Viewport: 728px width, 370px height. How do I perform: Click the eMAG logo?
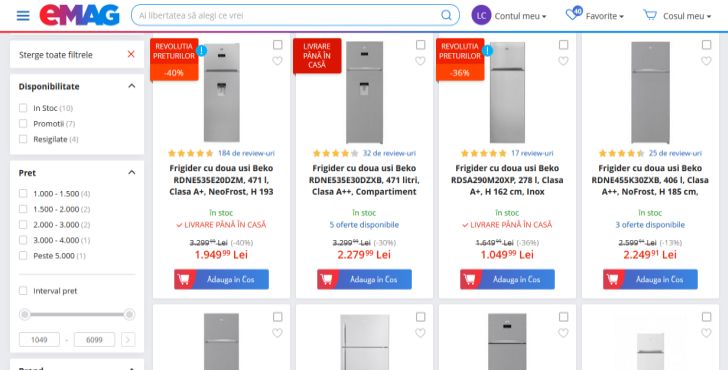pos(79,15)
